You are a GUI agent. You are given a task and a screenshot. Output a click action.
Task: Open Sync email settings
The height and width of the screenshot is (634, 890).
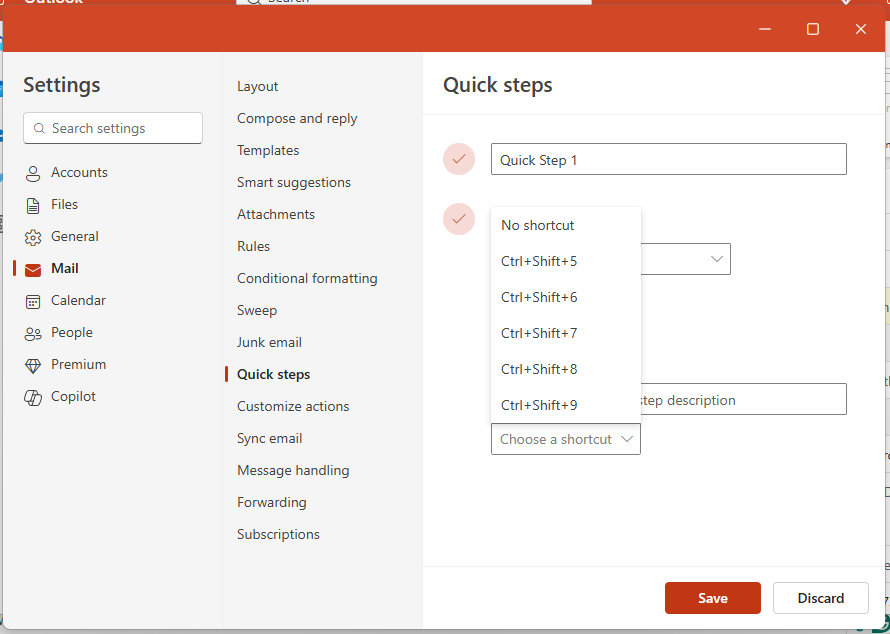[269, 438]
